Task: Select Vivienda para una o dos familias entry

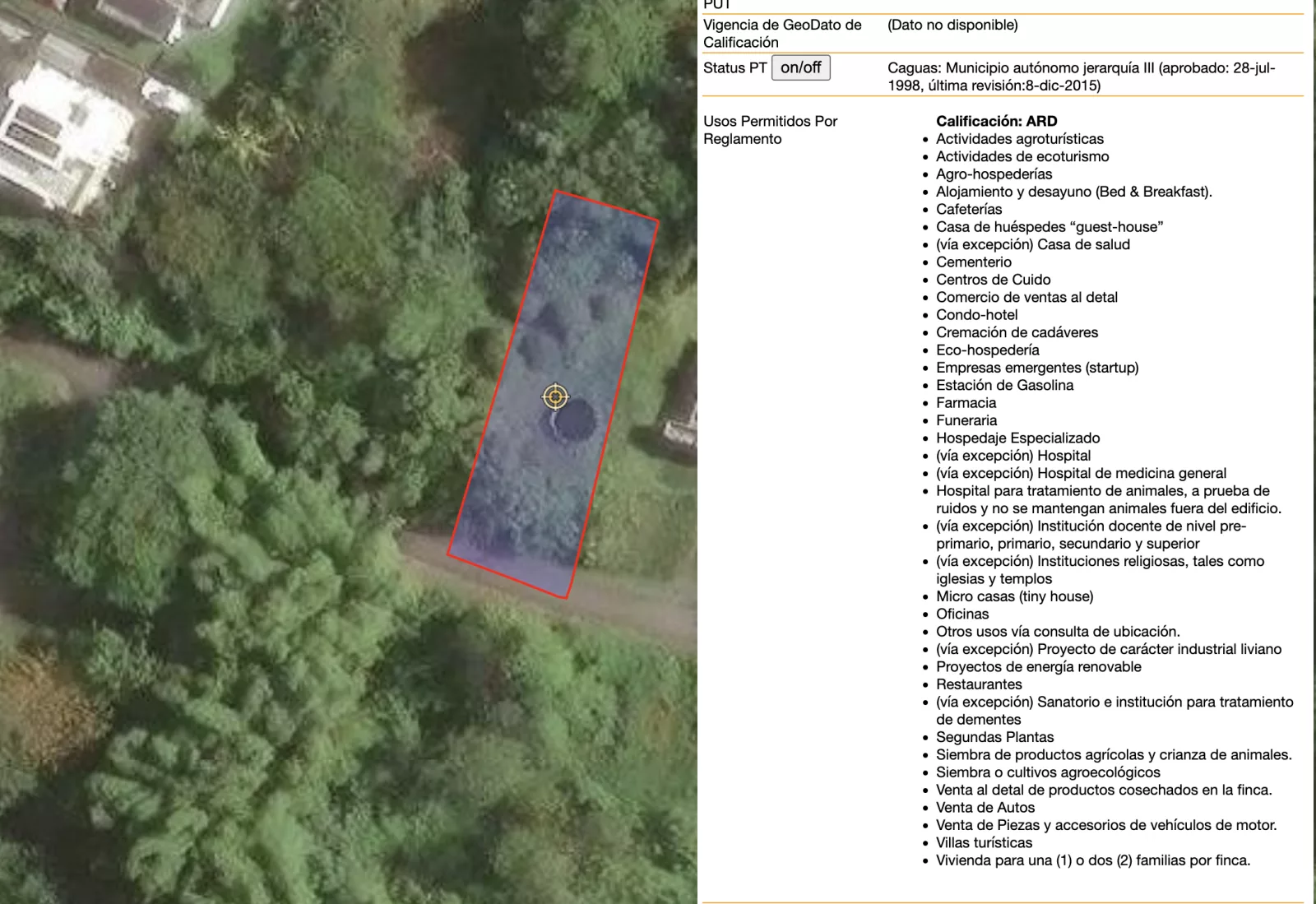Action: [1093, 860]
